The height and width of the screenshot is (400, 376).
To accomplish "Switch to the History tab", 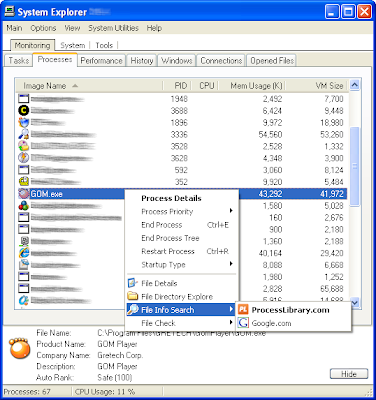I will point(142,60).
